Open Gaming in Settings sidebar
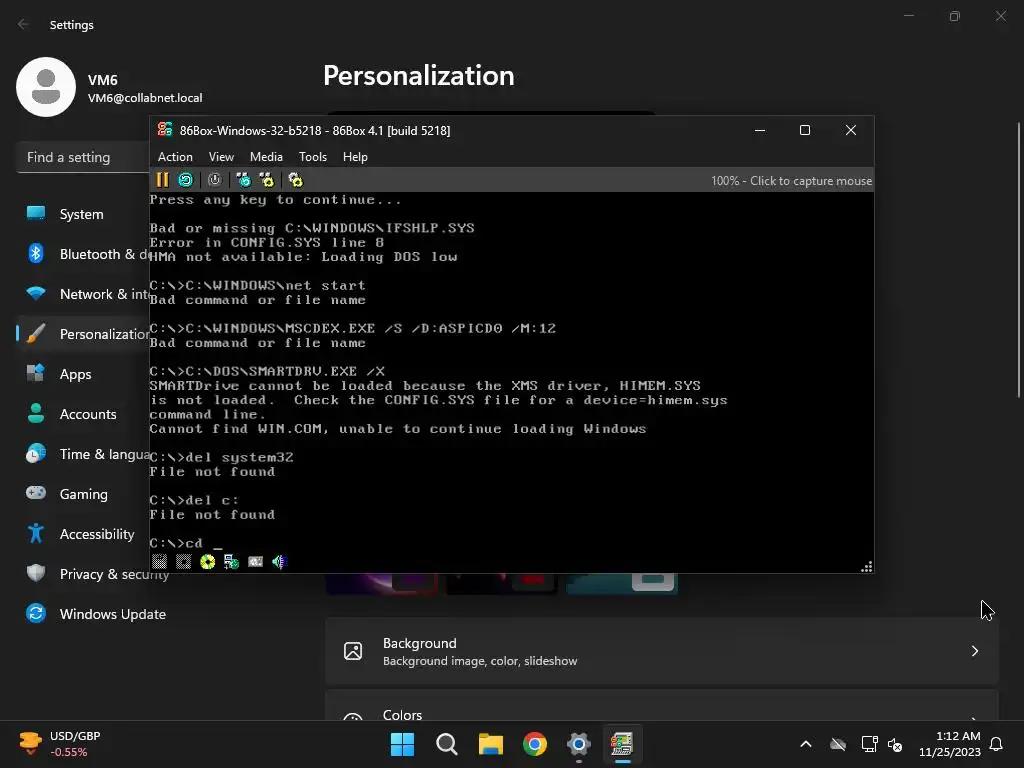 [x=82, y=494]
